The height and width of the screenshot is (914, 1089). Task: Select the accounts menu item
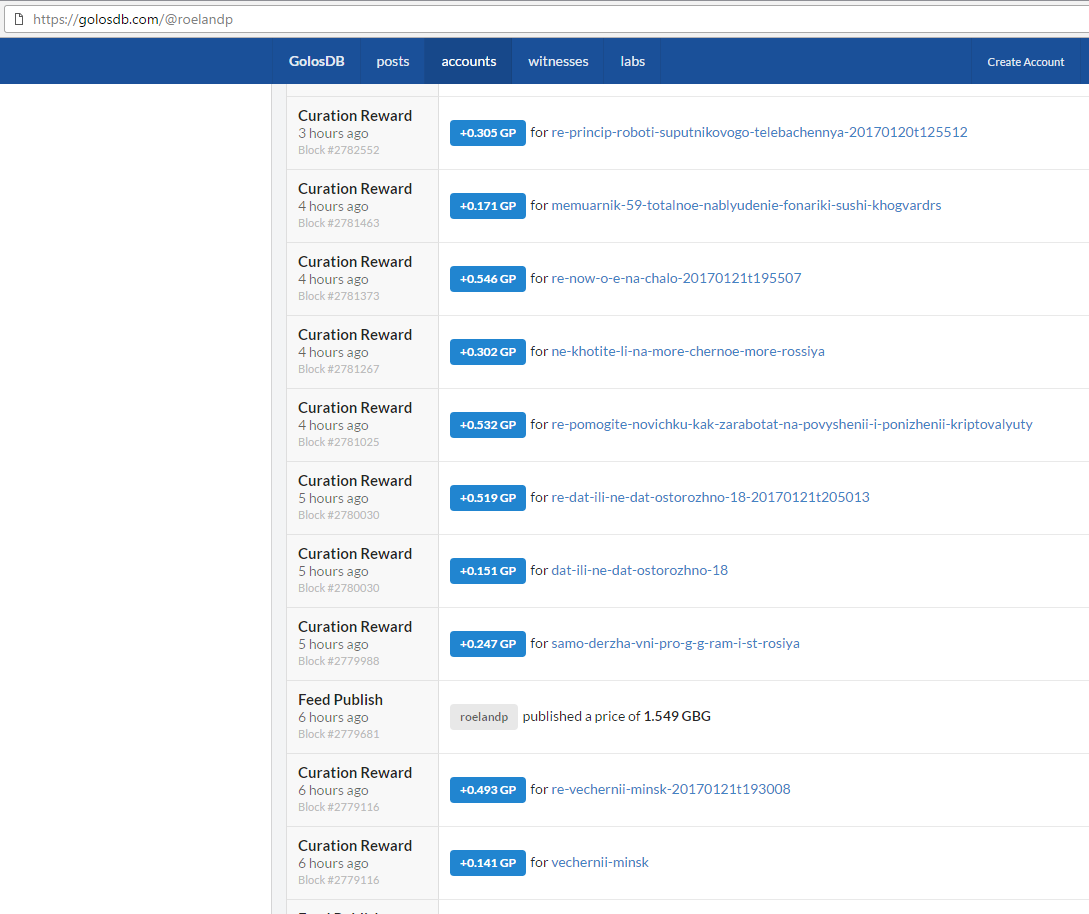point(469,61)
